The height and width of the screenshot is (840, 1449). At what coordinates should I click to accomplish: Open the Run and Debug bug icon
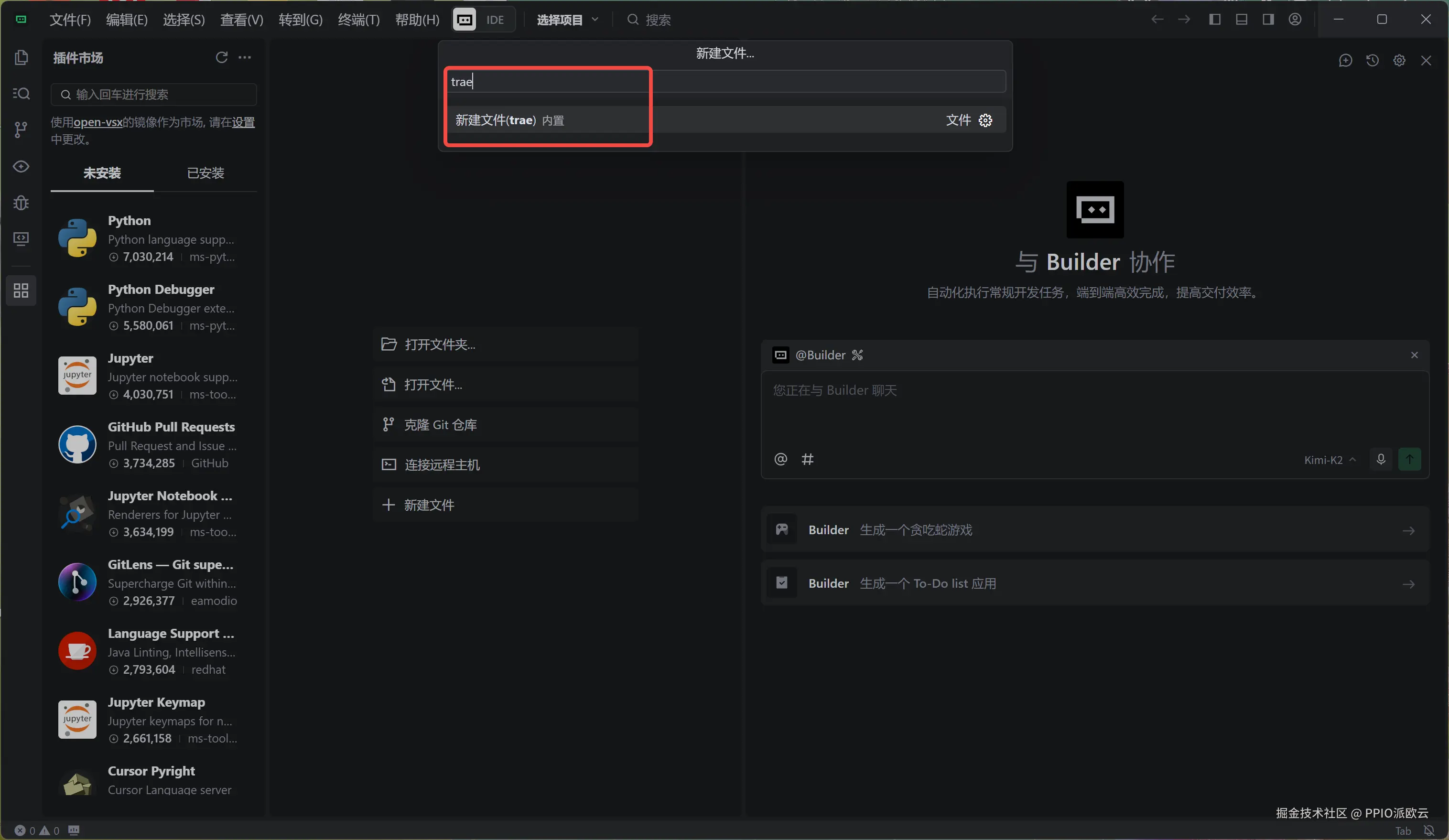pos(22,203)
